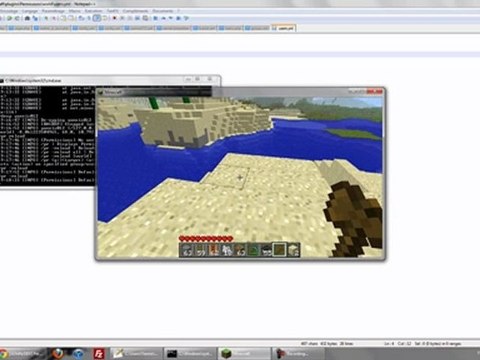
Task: Toggle the Word Wrap toolbar icon
Action: [x=81, y=18]
